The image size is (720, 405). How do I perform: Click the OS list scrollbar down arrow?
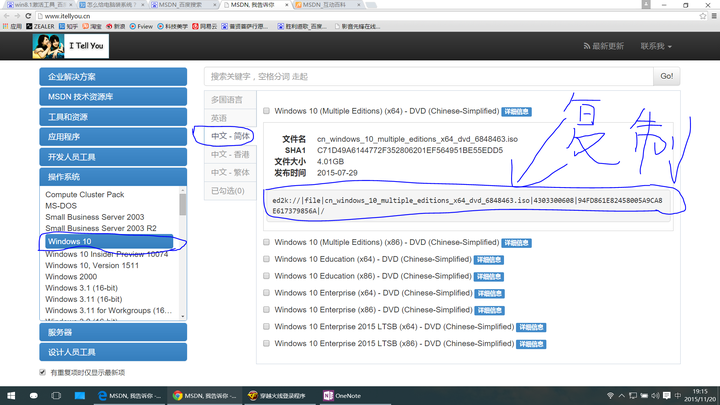click(183, 316)
